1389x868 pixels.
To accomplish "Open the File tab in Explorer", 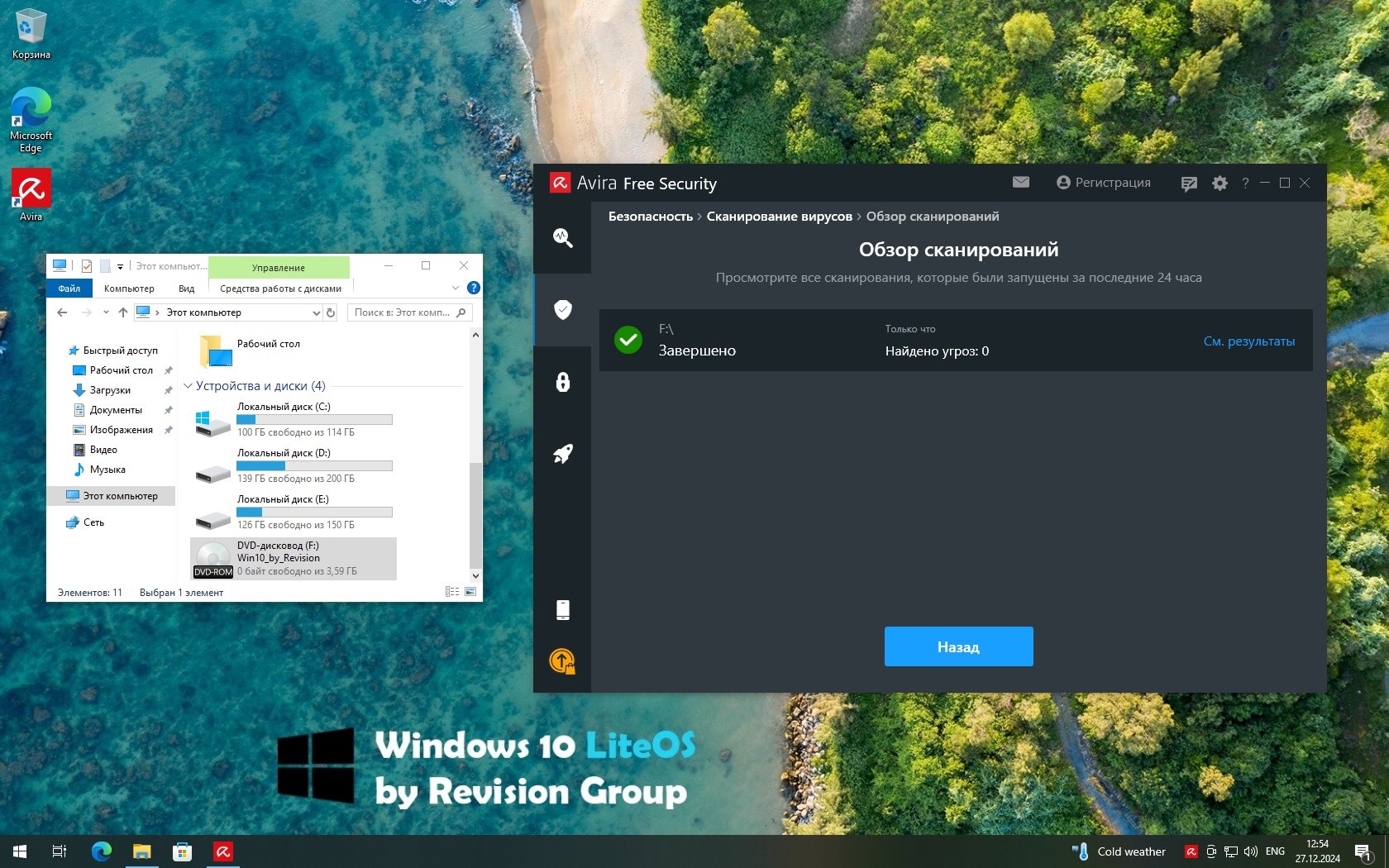I will pos(69,289).
